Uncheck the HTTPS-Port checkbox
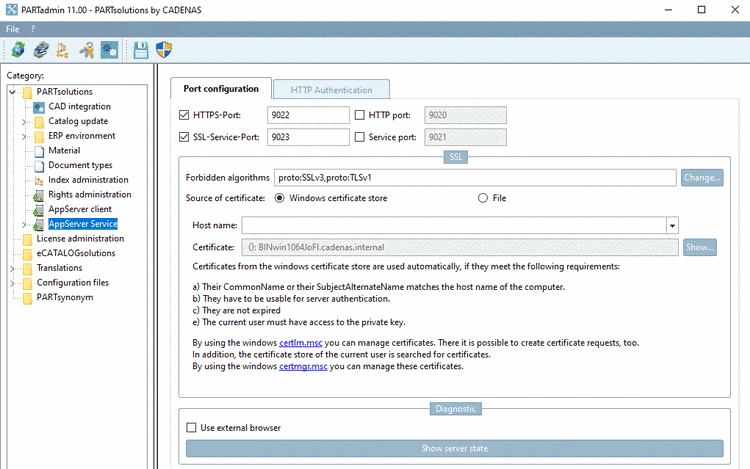This screenshot has height=469, width=750. coord(184,115)
